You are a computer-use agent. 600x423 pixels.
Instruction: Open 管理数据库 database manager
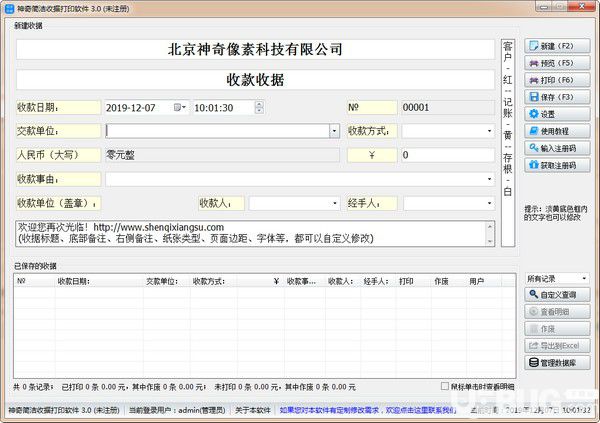coord(557,363)
